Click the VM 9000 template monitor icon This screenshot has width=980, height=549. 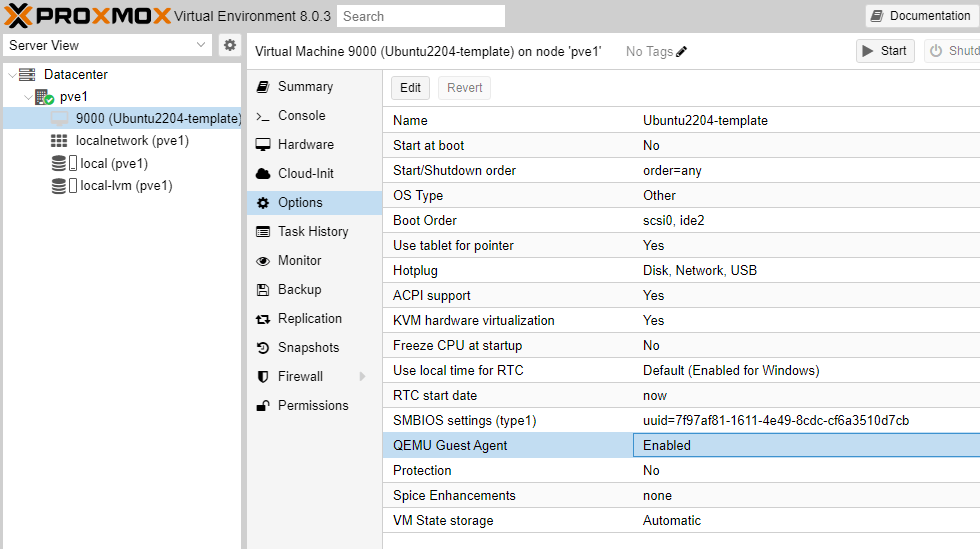click(x=59, y=118)
